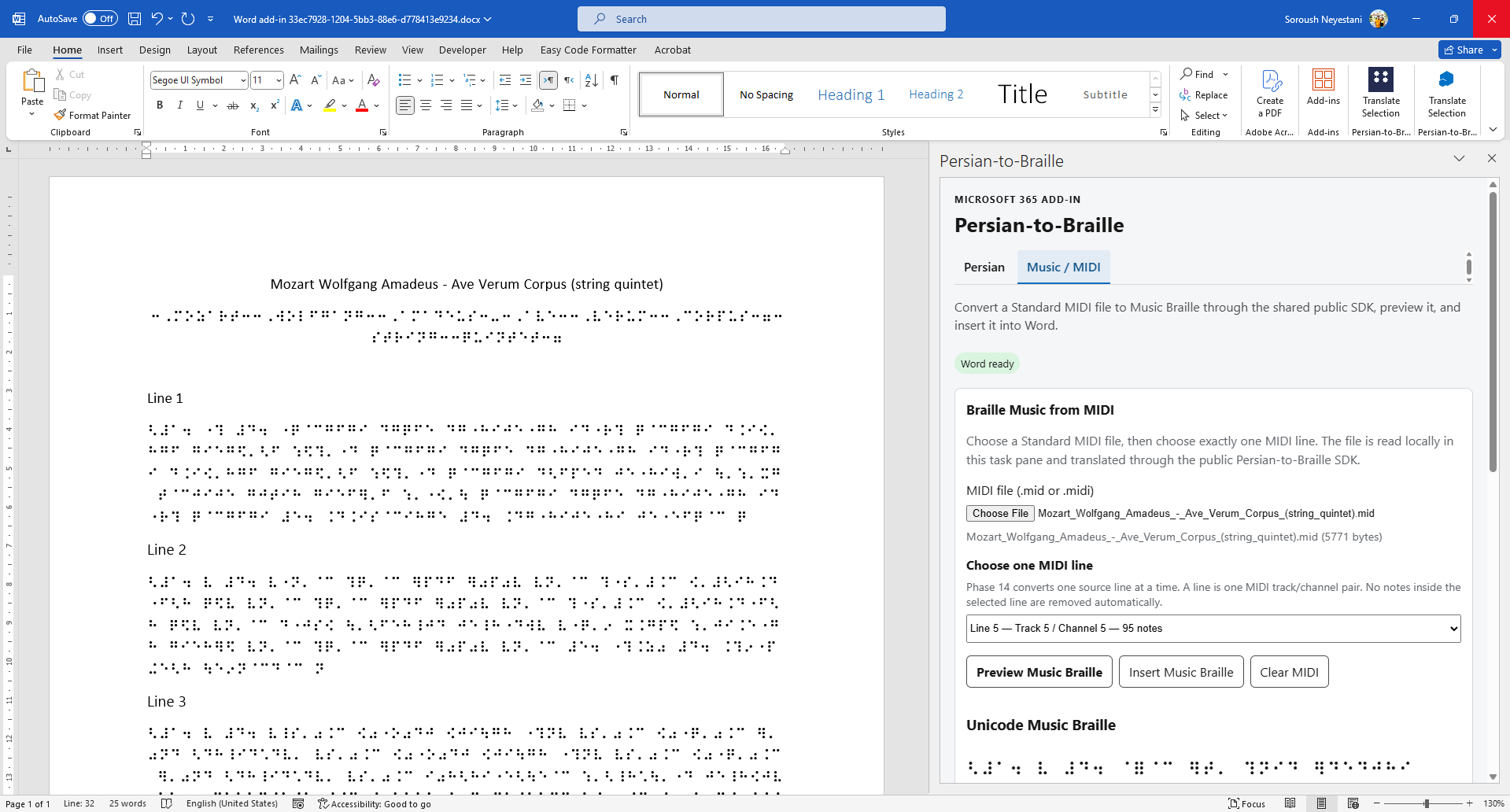Viewport: 1510px width, 812px height.
Task: Expand the Styles gallery
Action: tap(1155, 110)
